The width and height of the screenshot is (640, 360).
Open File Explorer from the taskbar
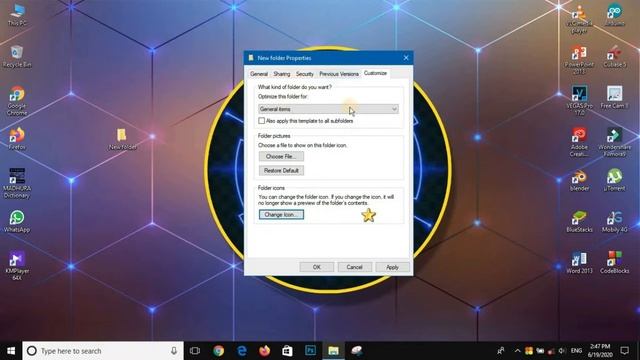coord(333,351)
